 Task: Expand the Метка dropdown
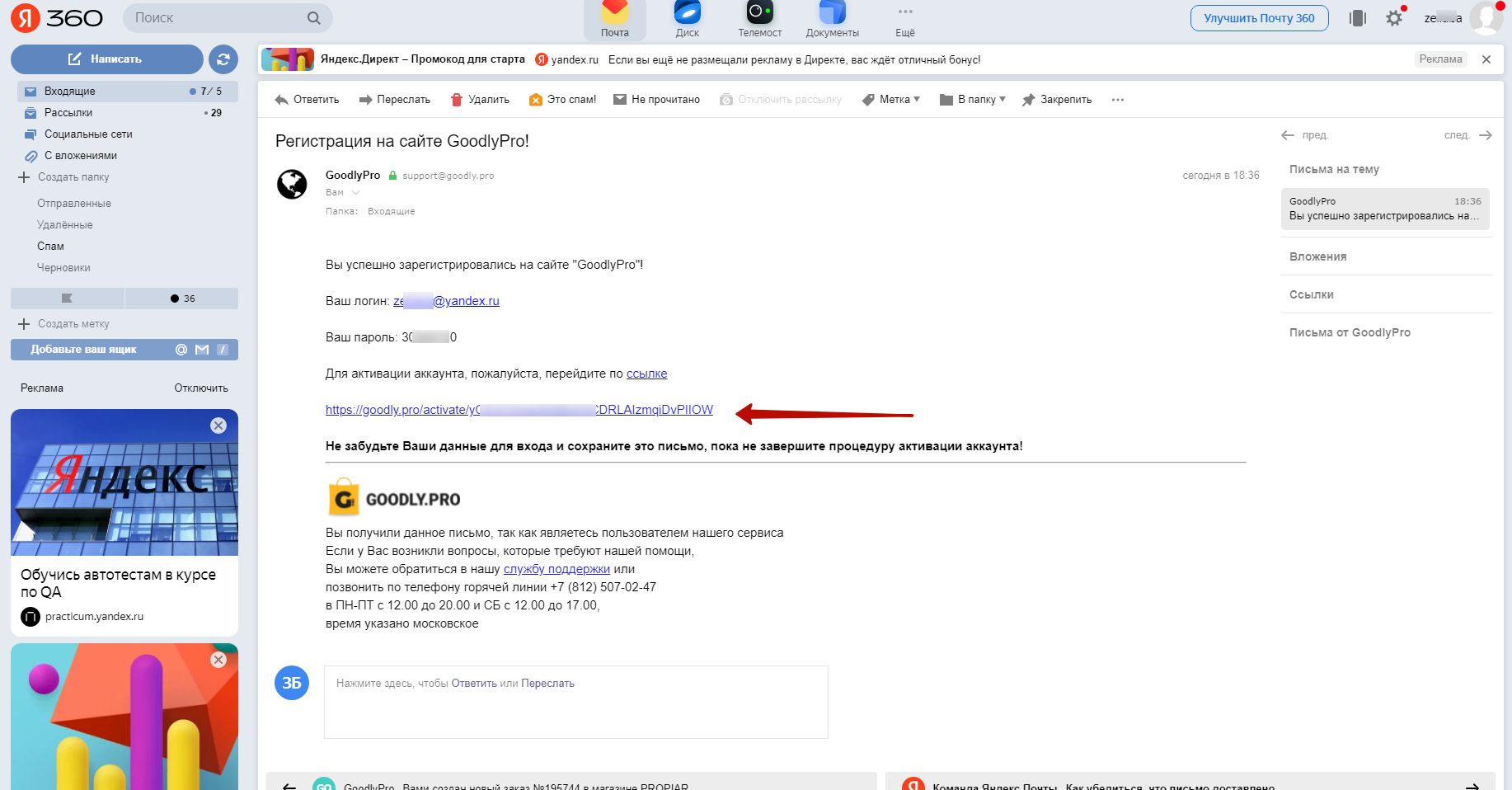pos(890,100)
